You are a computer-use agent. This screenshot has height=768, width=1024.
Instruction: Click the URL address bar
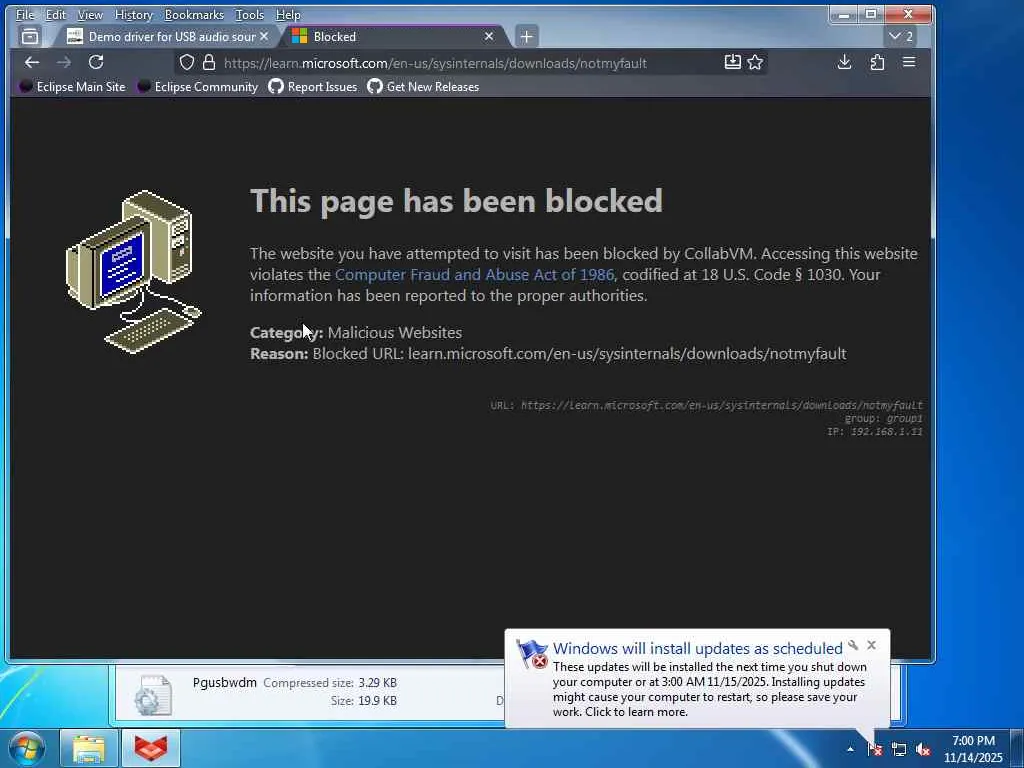tap(469, 63)
